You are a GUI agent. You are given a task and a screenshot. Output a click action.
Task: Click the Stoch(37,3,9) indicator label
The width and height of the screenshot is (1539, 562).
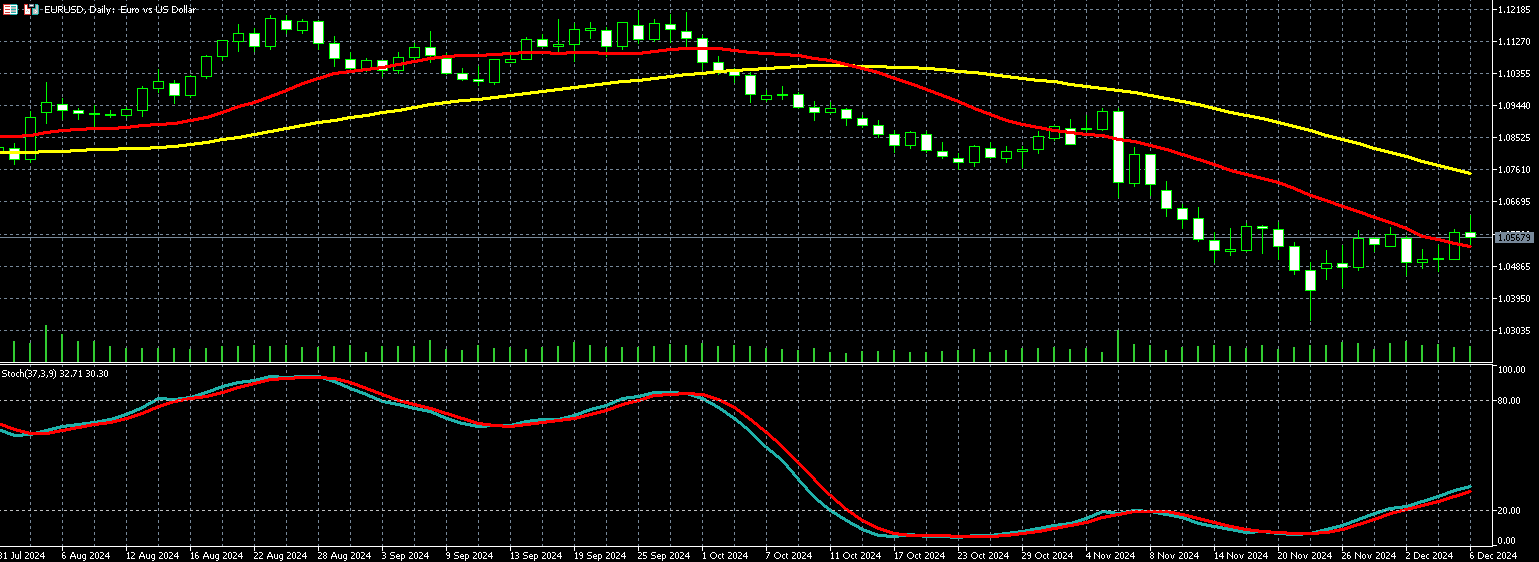pos(55,373)
